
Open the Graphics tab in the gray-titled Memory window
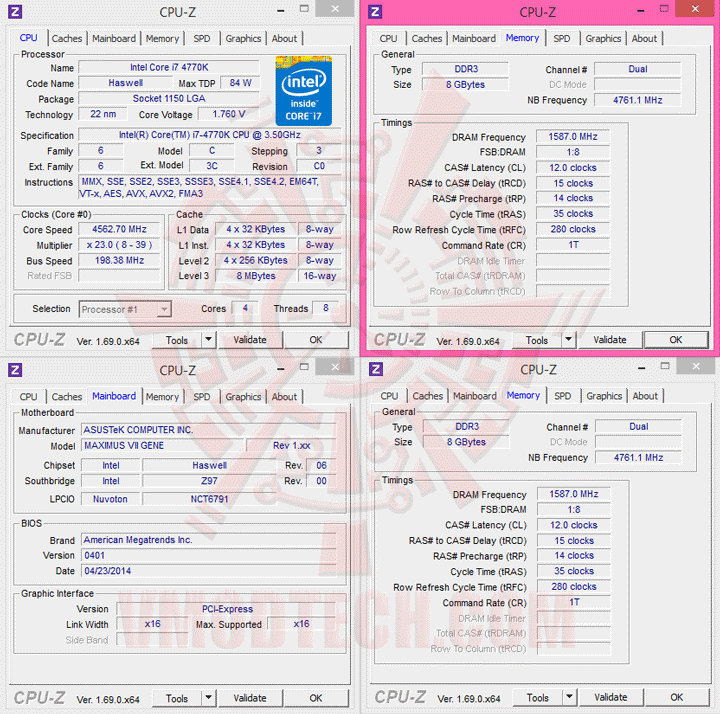click(x=604, y=396)
